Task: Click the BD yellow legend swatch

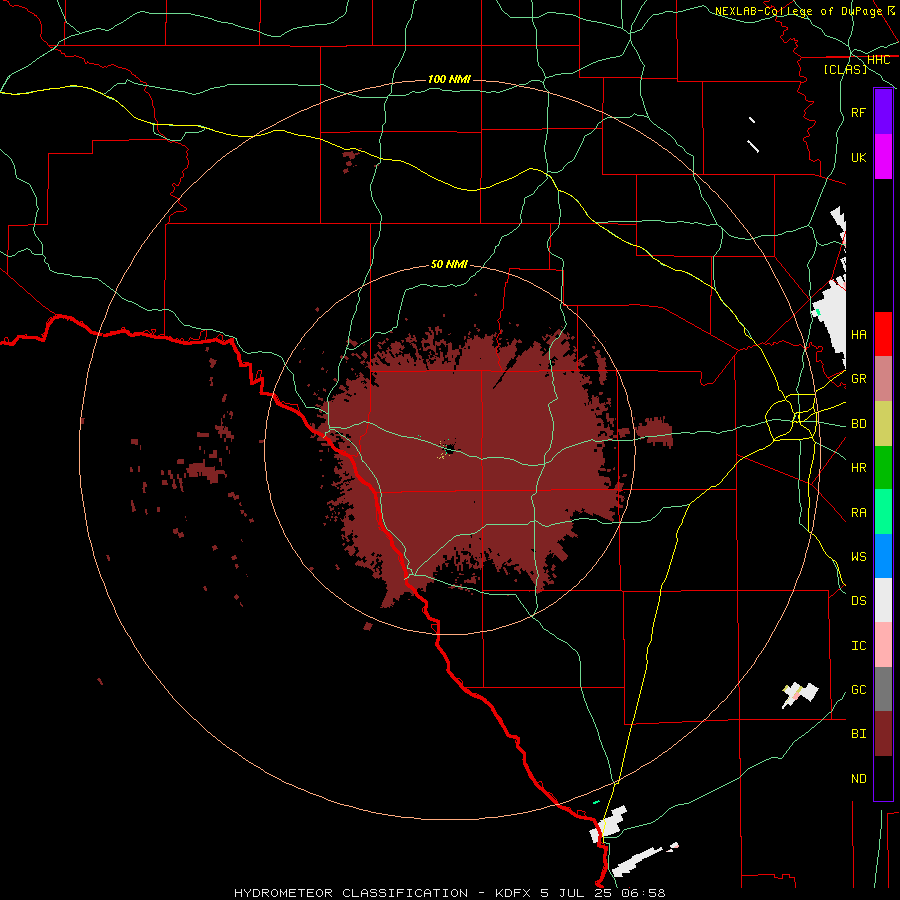Action: point(883,423)
